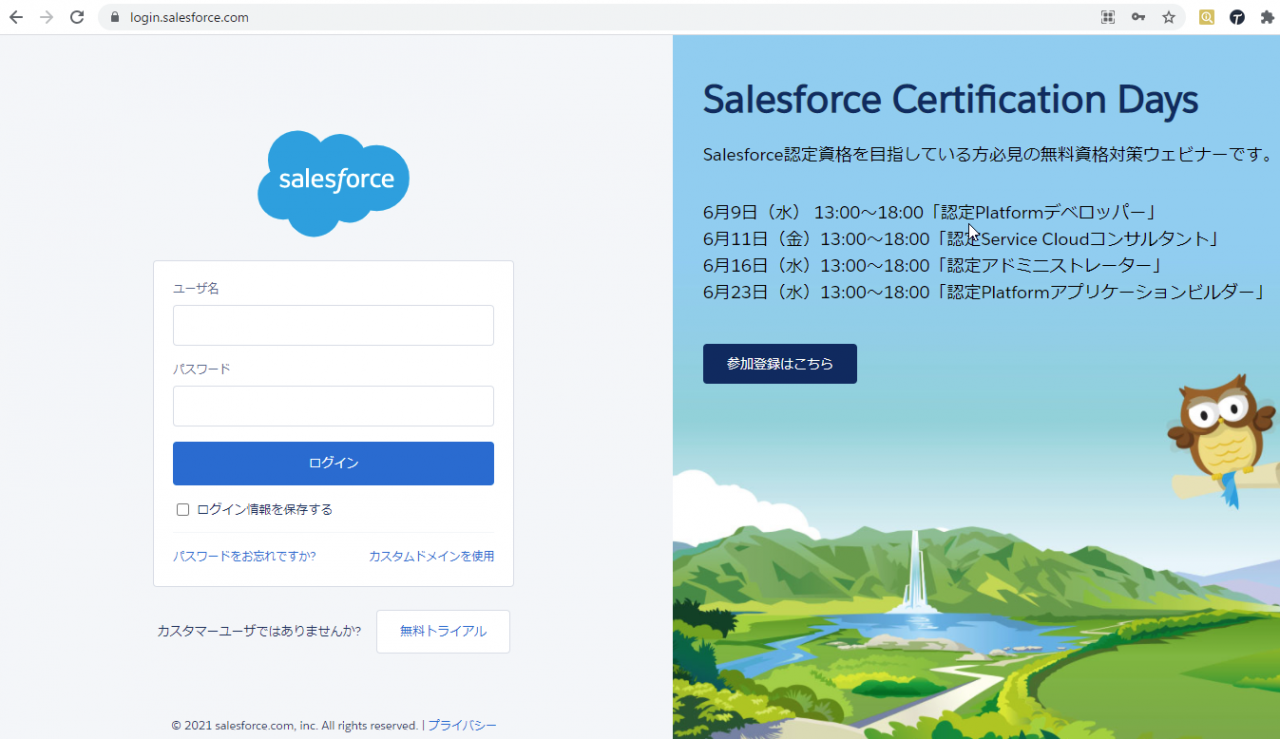The image size is (1280, 739).
Task: Click the 6月11日 Service Cloudコンサルタント line
Action: pyautogui.click(x=963, y=239)
